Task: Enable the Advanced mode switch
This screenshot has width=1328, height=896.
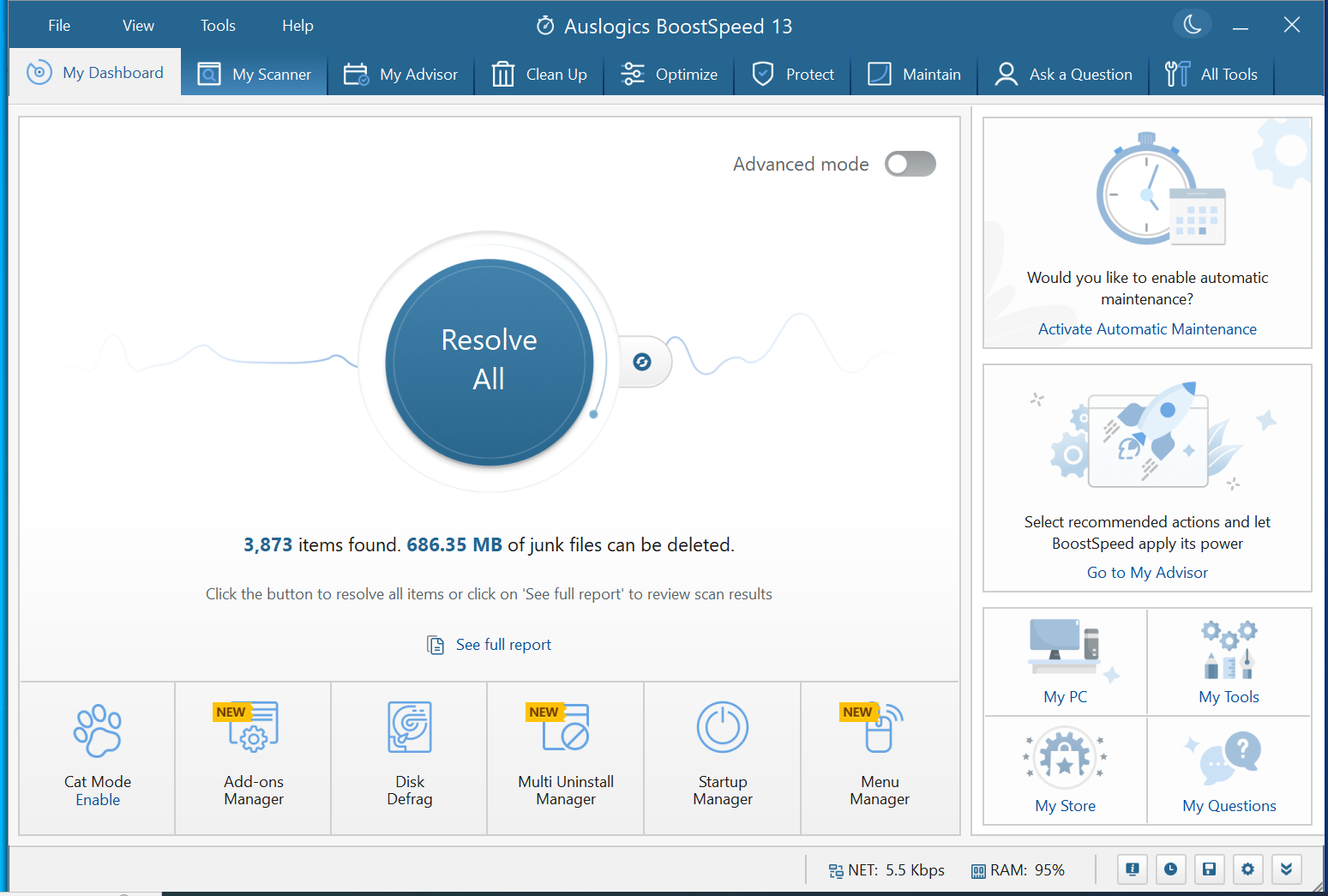Action: (x=910, y=164)
